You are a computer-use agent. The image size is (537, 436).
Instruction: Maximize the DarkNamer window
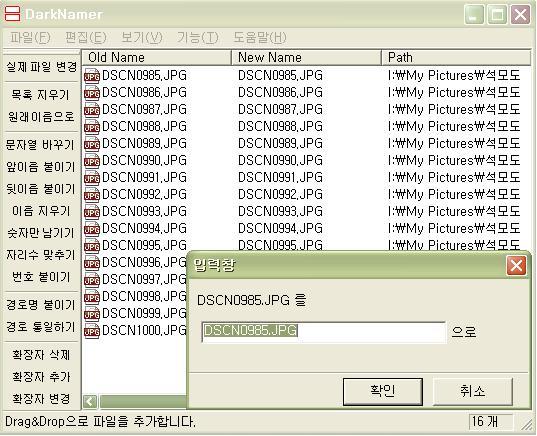coord(497,15)
